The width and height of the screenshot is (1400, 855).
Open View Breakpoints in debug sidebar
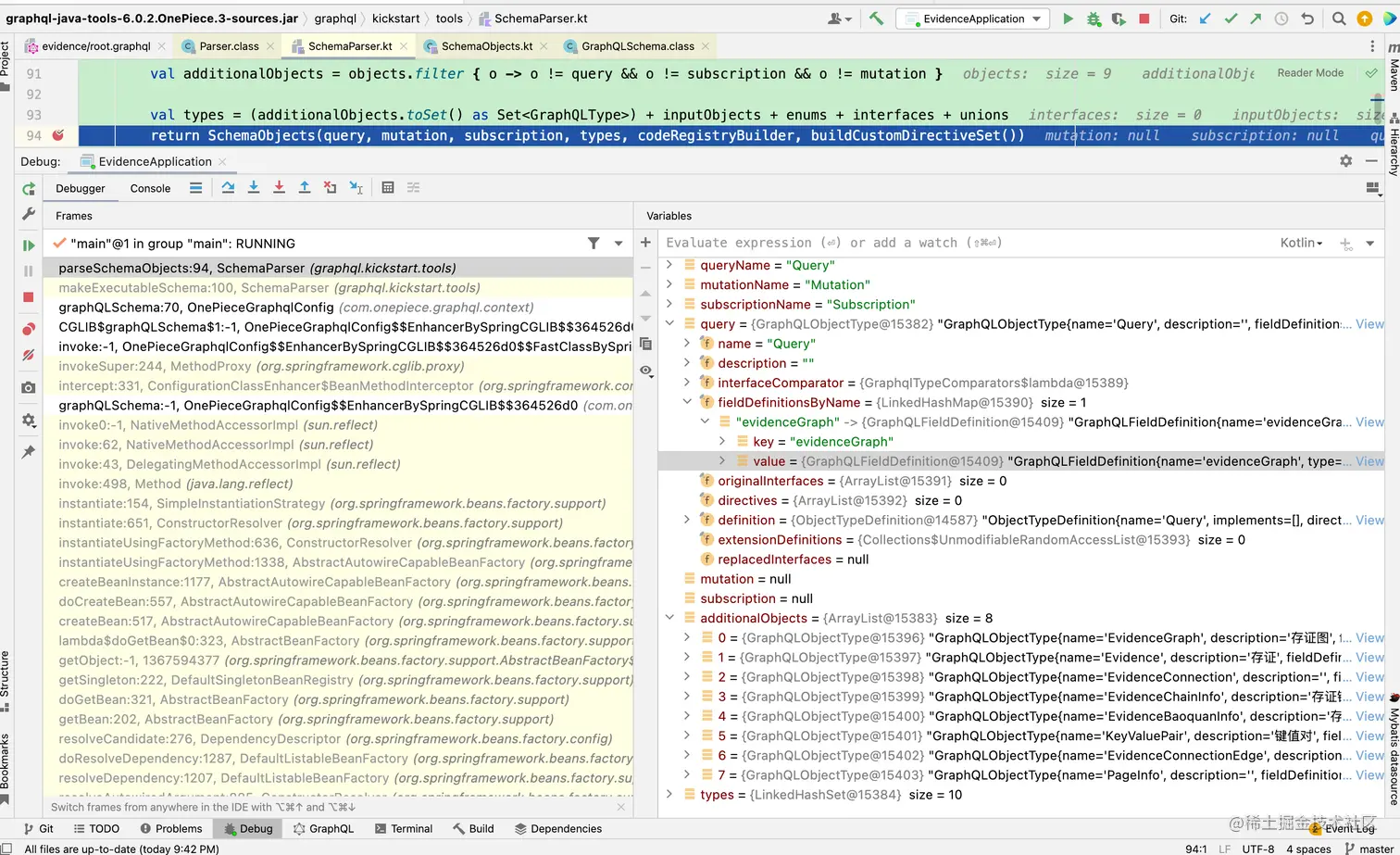pos(29,329)
